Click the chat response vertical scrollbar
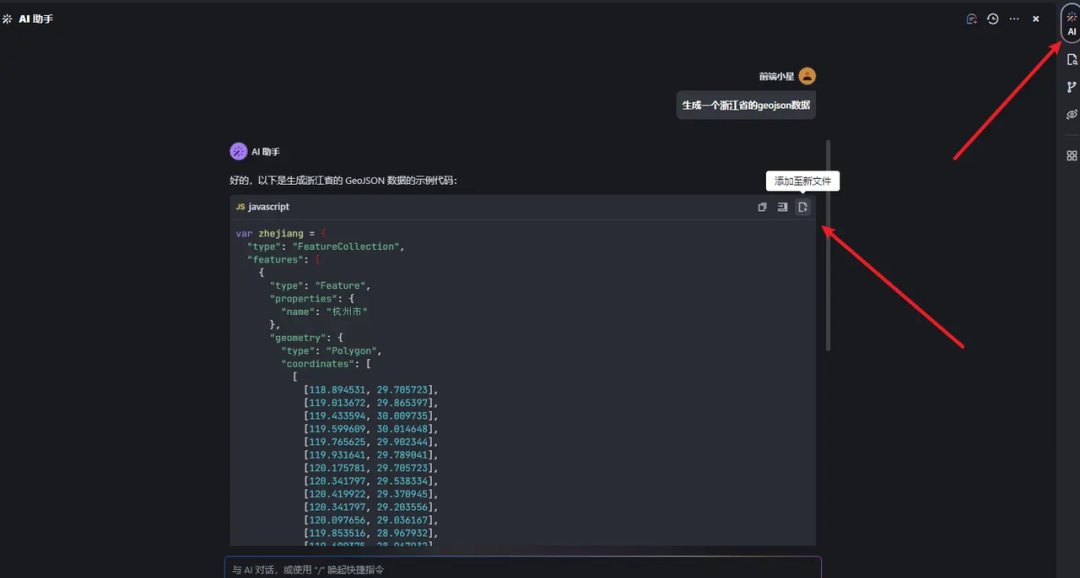 click(828, 245)
